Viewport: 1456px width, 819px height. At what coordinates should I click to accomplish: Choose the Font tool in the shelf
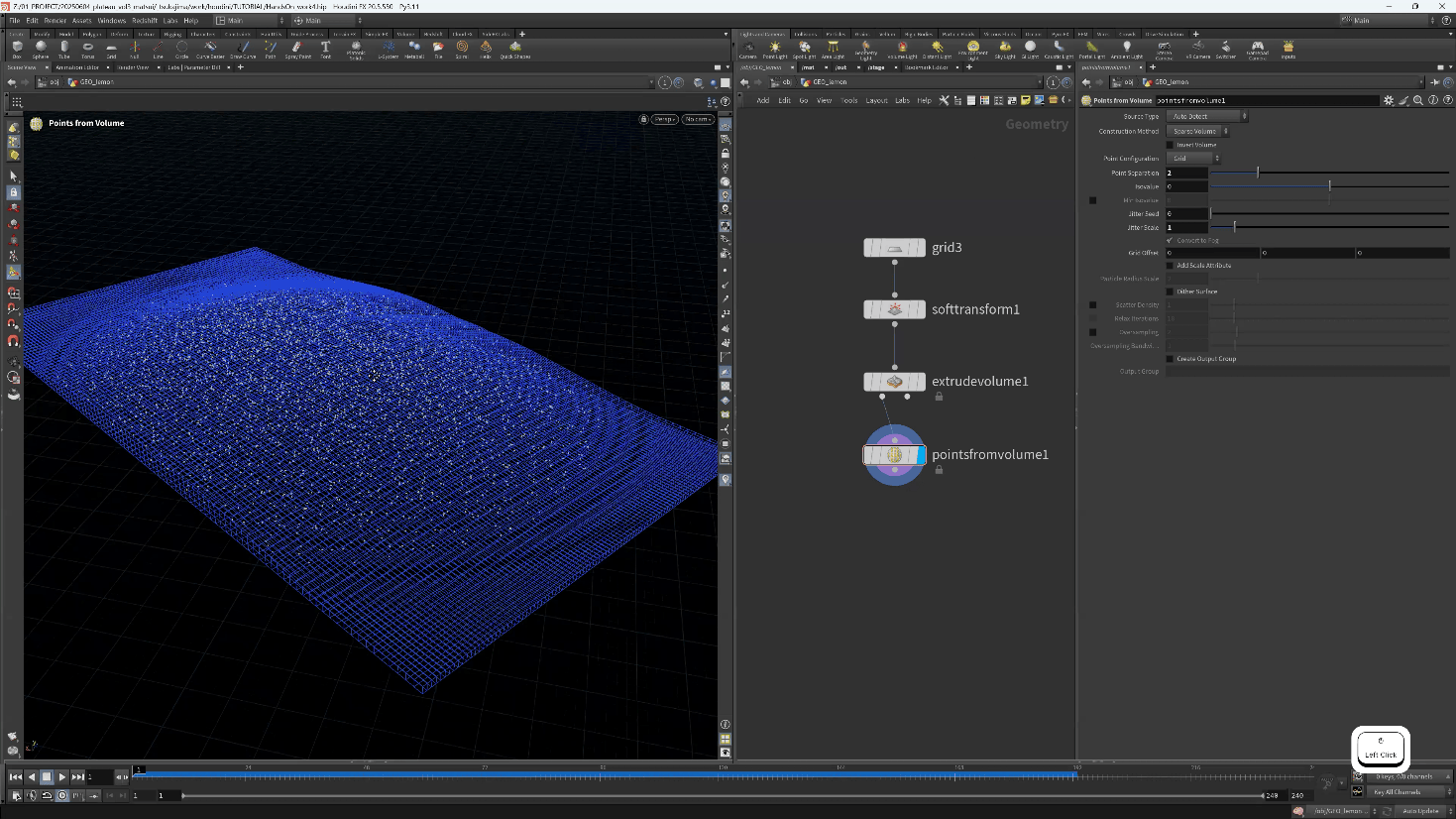[325, 48]
